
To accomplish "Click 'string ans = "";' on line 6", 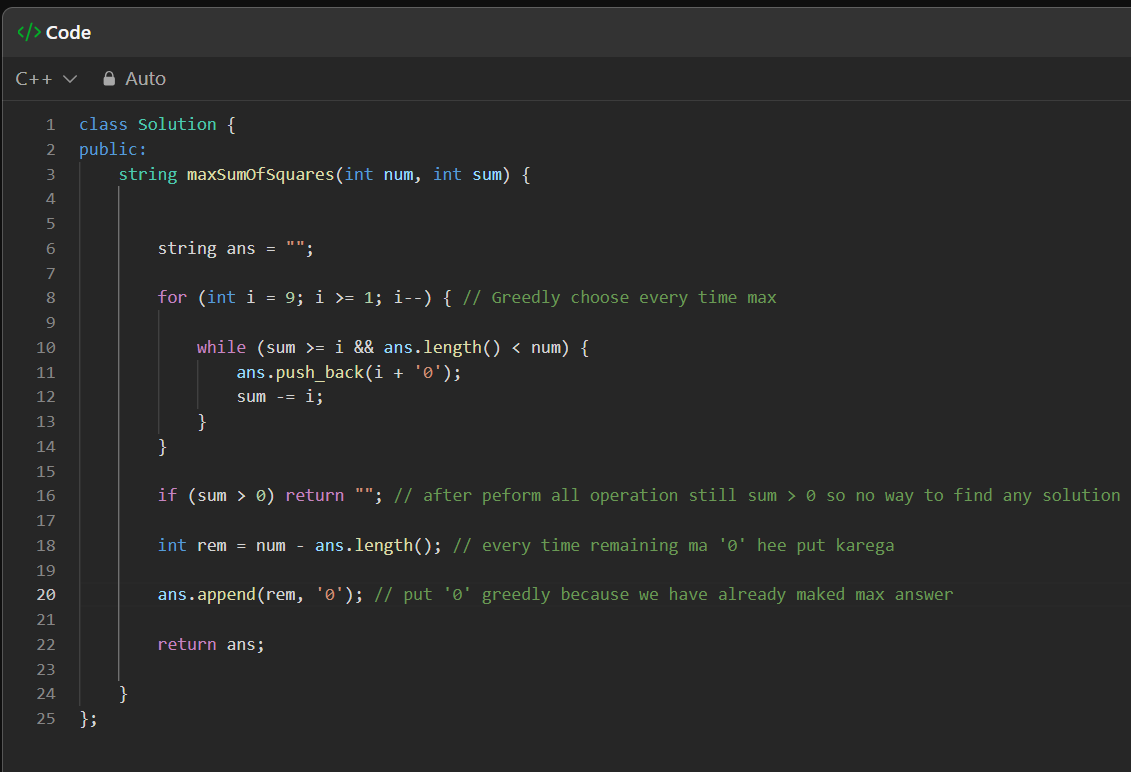I will (x=236, y=249).
